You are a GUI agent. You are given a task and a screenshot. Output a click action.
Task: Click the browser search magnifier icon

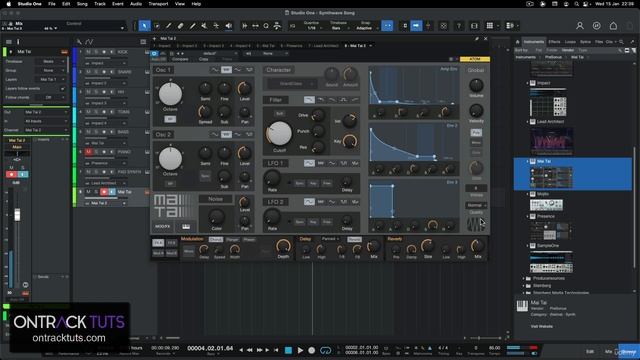click(x=621, y=42)
